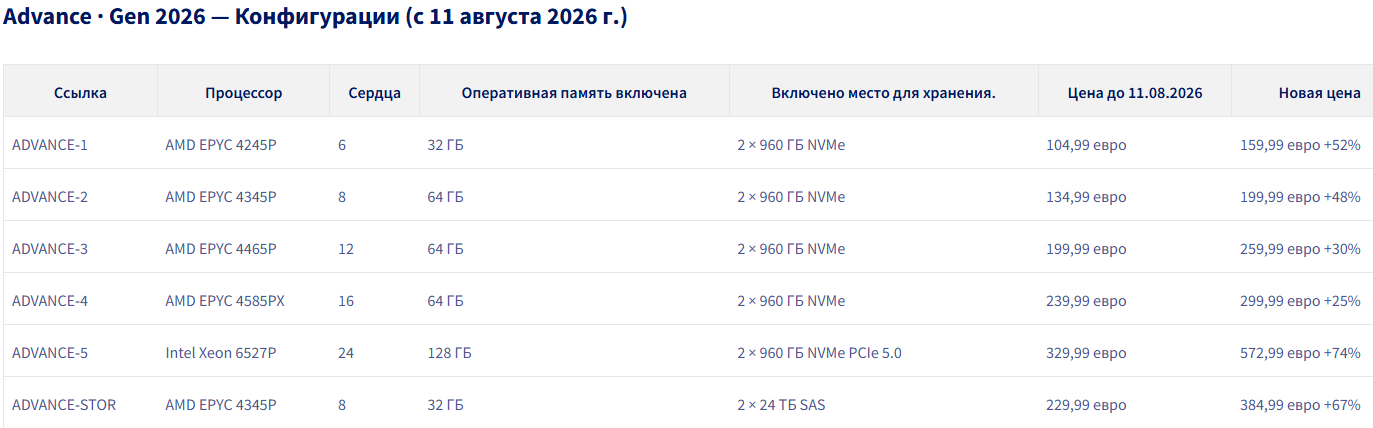
Task: Click the Процессор column header
Action: point(244,93)
